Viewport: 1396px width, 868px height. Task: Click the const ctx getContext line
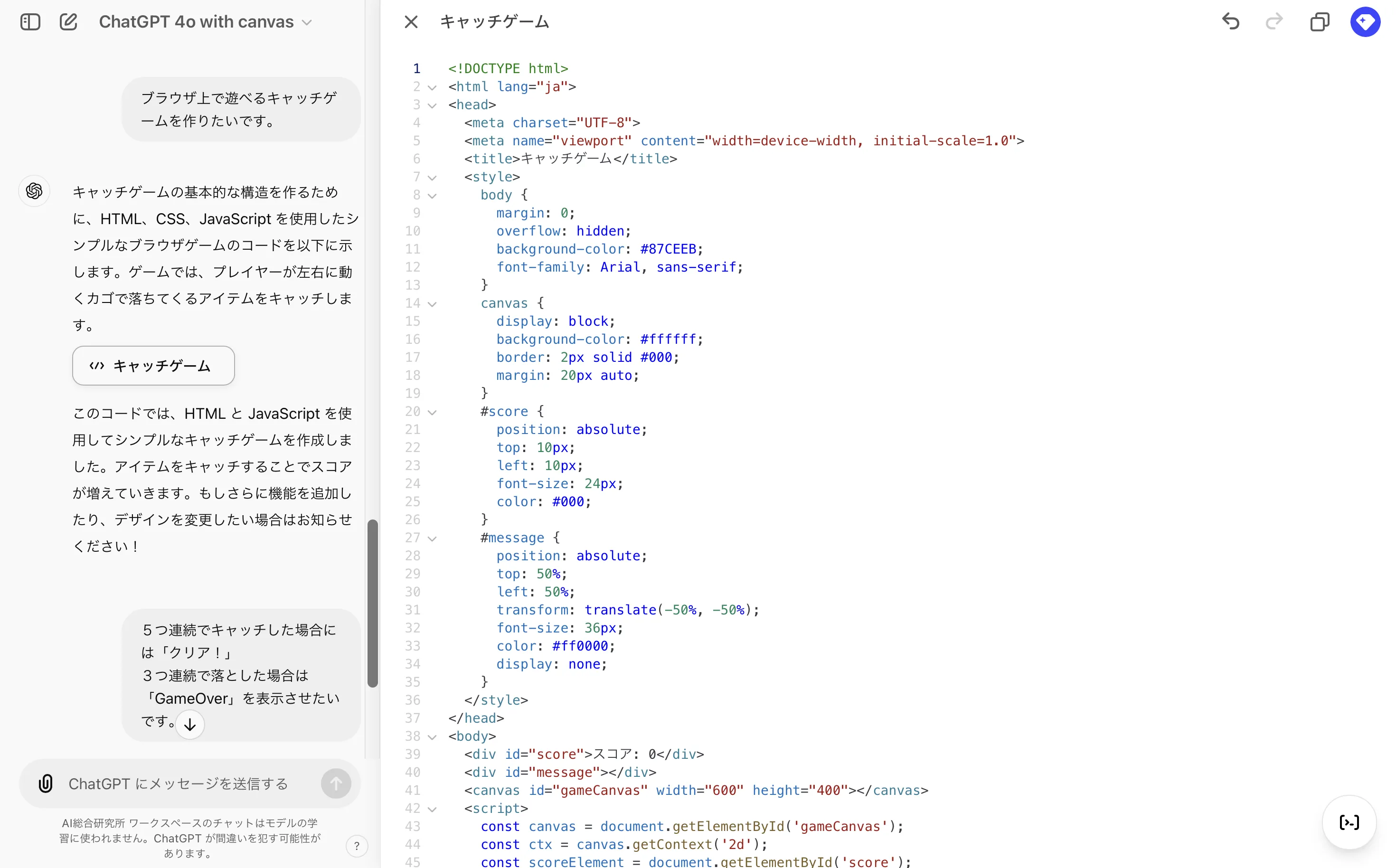click(624, 844)
